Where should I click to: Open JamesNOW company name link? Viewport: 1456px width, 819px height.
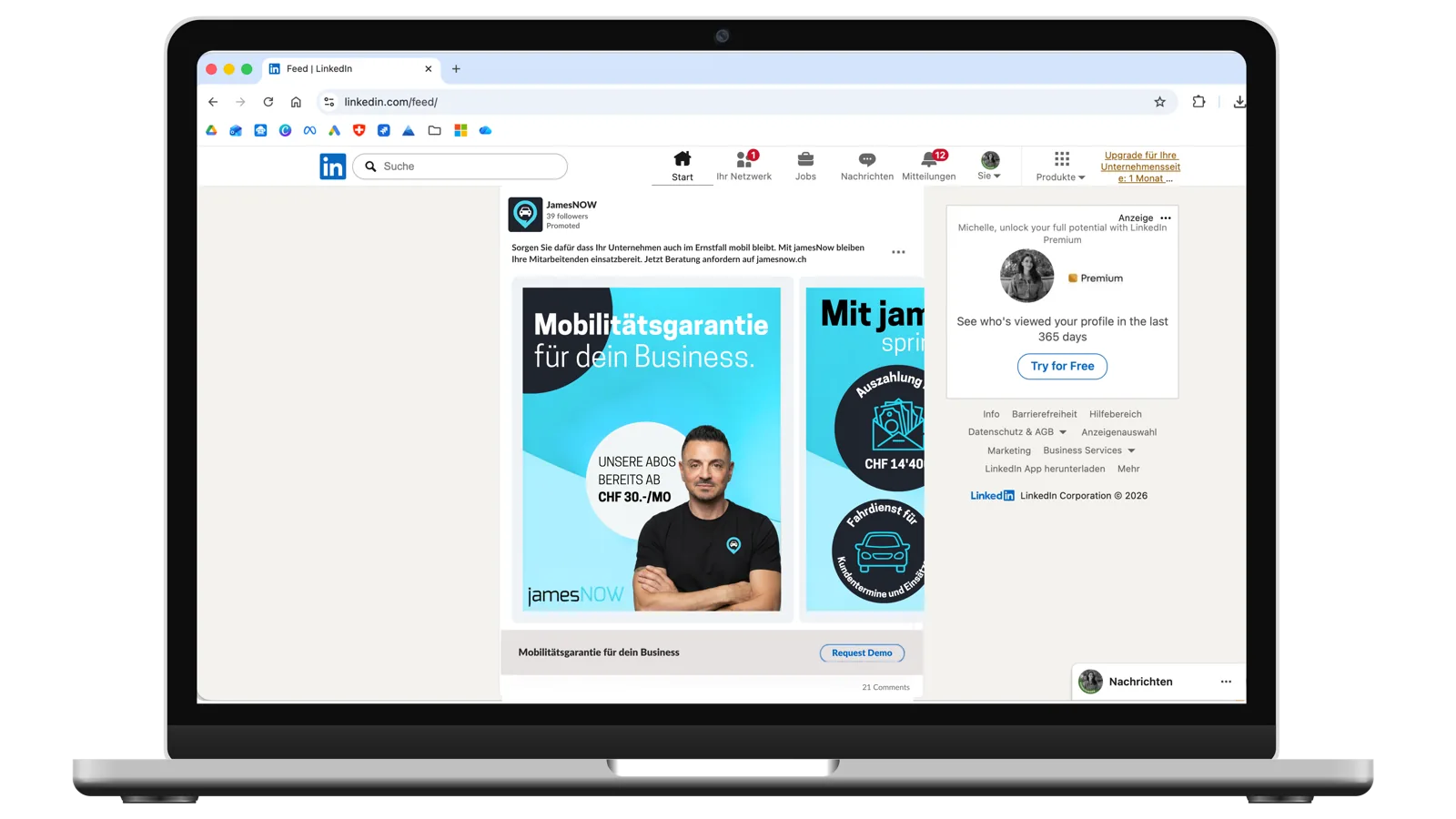[571, 205]
